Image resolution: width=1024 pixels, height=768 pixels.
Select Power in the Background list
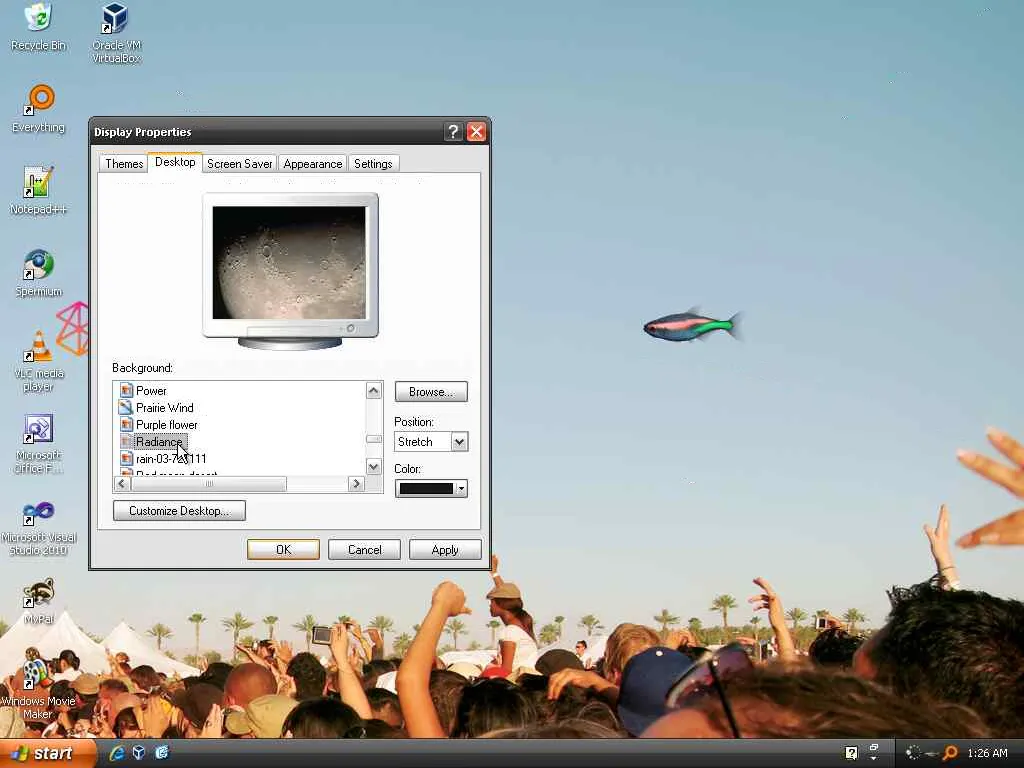click(x=151, y=391)
